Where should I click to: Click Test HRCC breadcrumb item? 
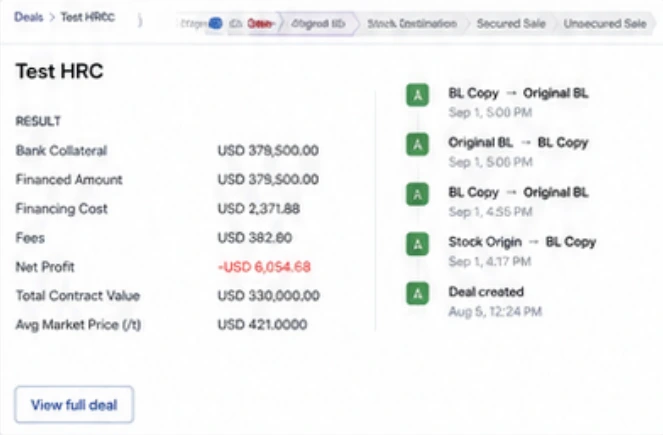88,17
